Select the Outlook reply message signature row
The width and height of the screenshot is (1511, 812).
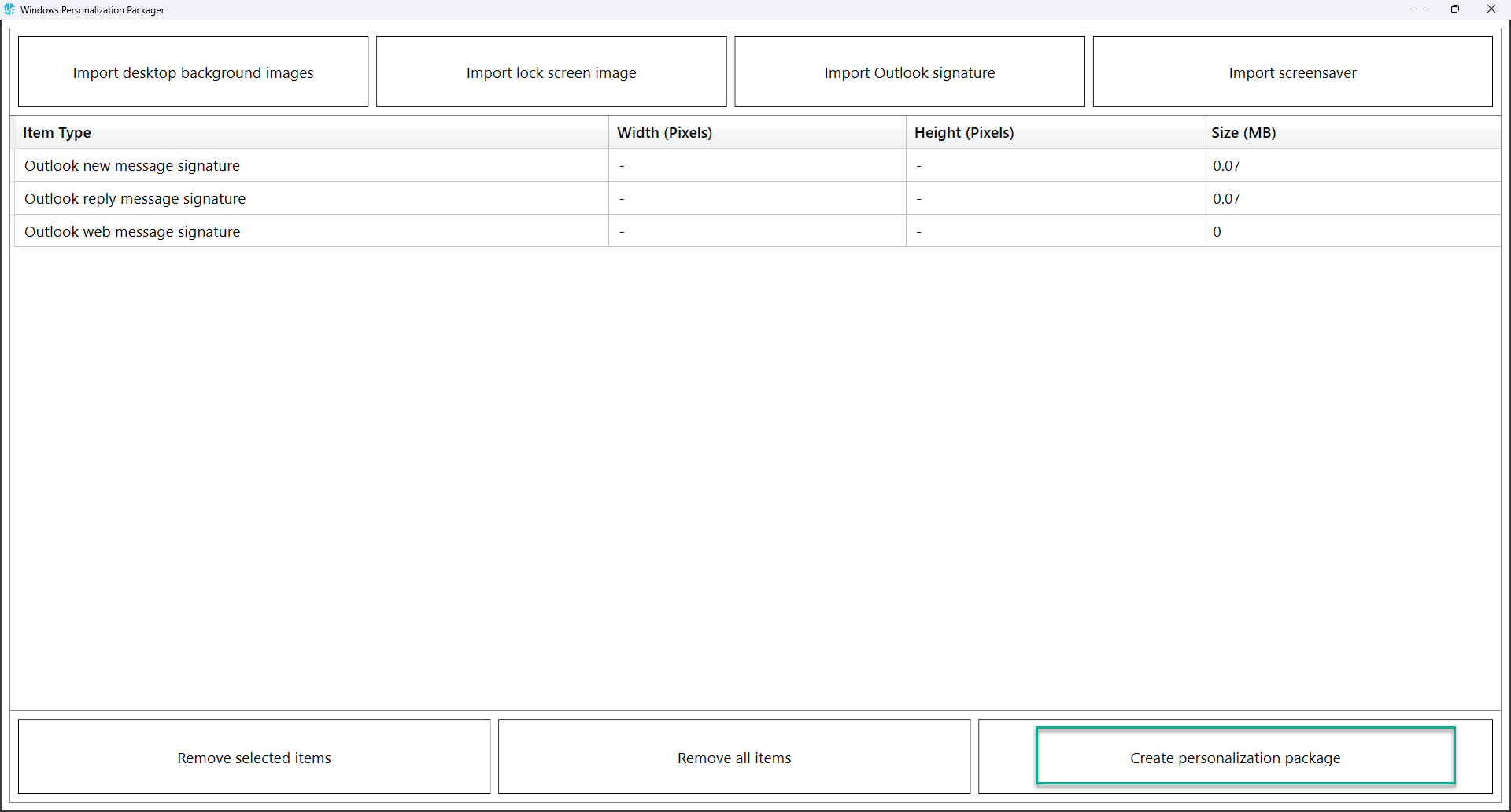[x=135, y=199]
